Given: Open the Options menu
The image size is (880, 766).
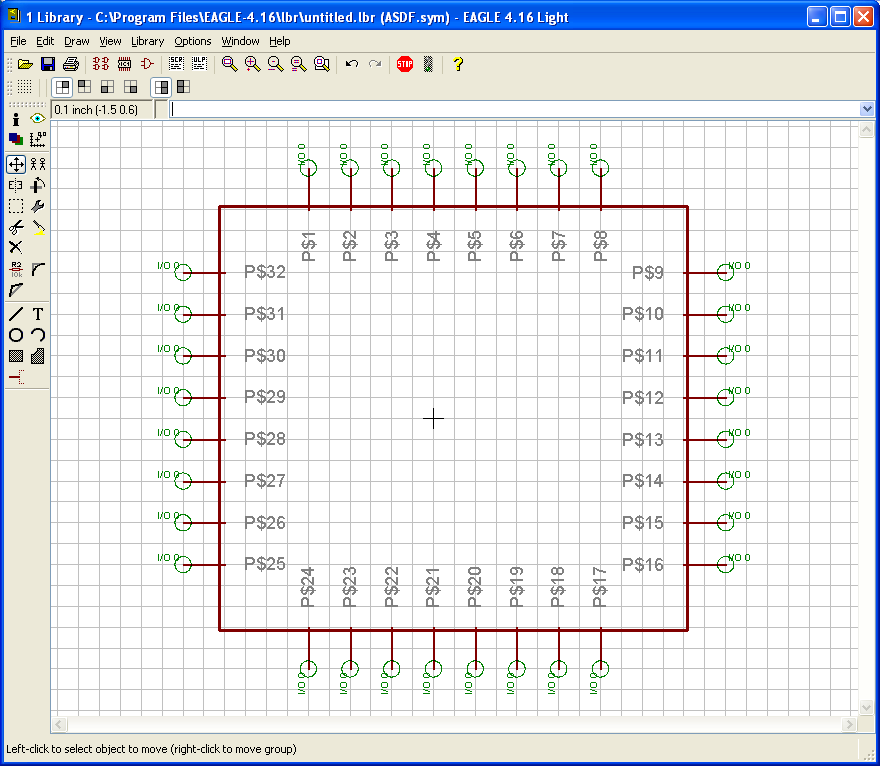Looking at the screenshot, I should (x=192, y=41).
